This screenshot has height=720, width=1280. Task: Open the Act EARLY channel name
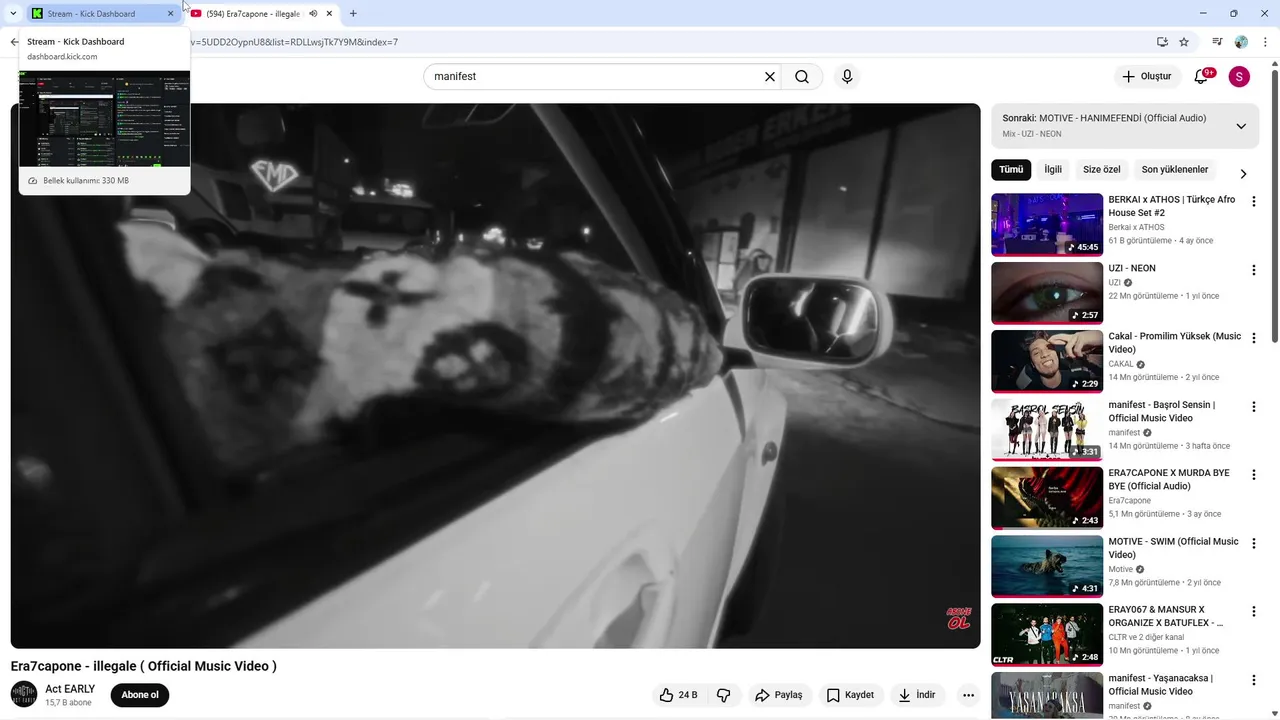70,689
